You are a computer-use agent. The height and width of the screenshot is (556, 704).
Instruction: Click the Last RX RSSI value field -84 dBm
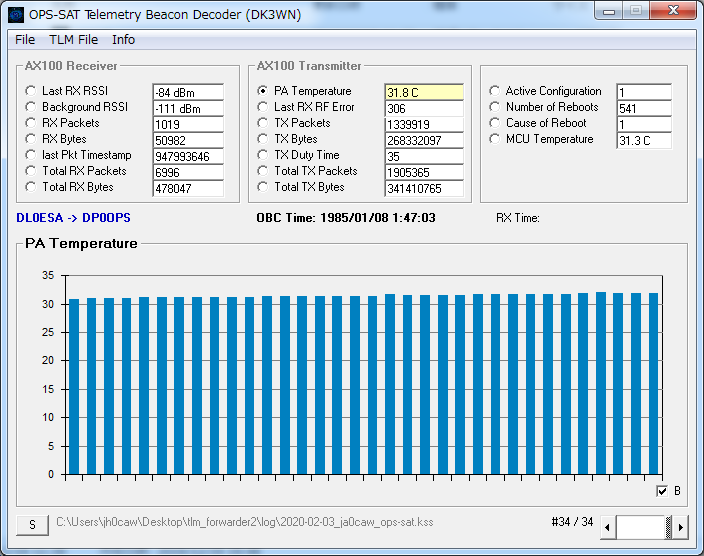188,92
